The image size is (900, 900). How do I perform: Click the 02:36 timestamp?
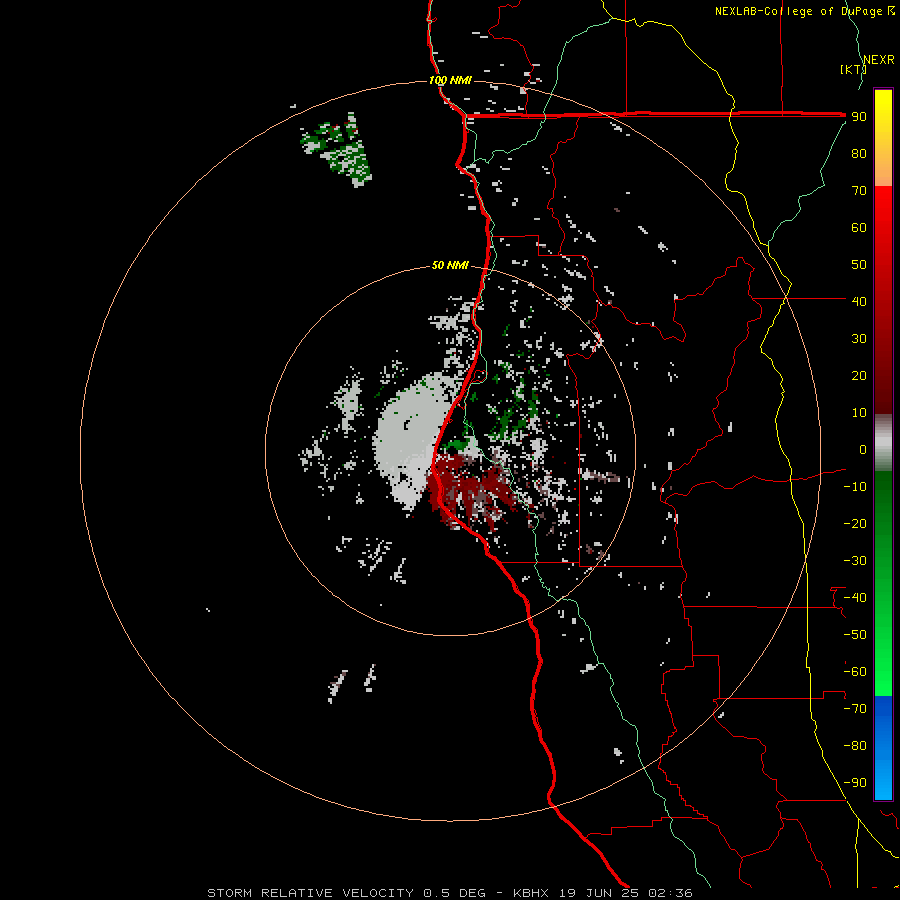[x=670, y=893]
